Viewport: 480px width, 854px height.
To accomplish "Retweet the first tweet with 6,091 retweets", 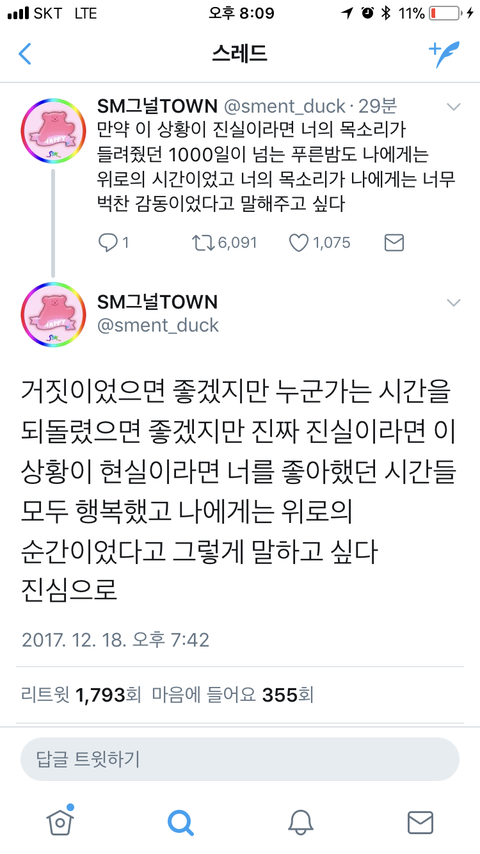I will click(224, 242).
